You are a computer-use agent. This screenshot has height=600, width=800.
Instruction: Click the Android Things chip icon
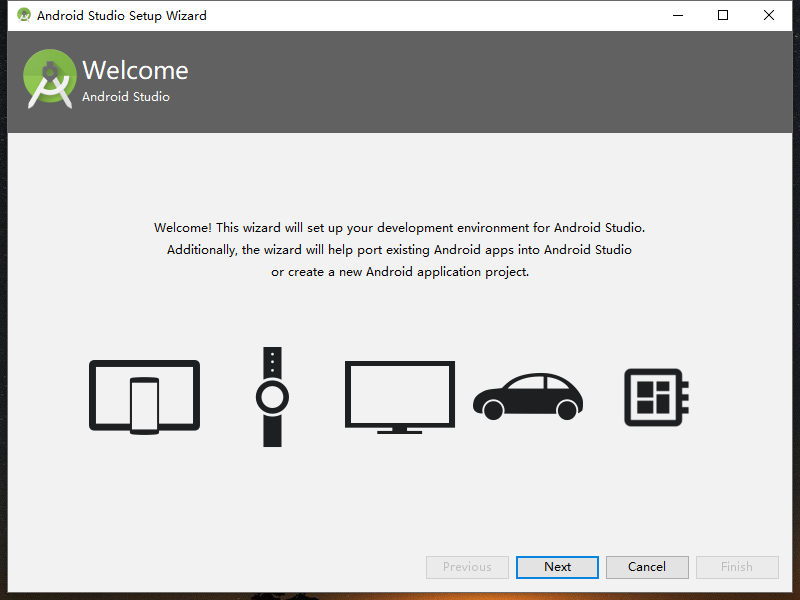(657, 397)
